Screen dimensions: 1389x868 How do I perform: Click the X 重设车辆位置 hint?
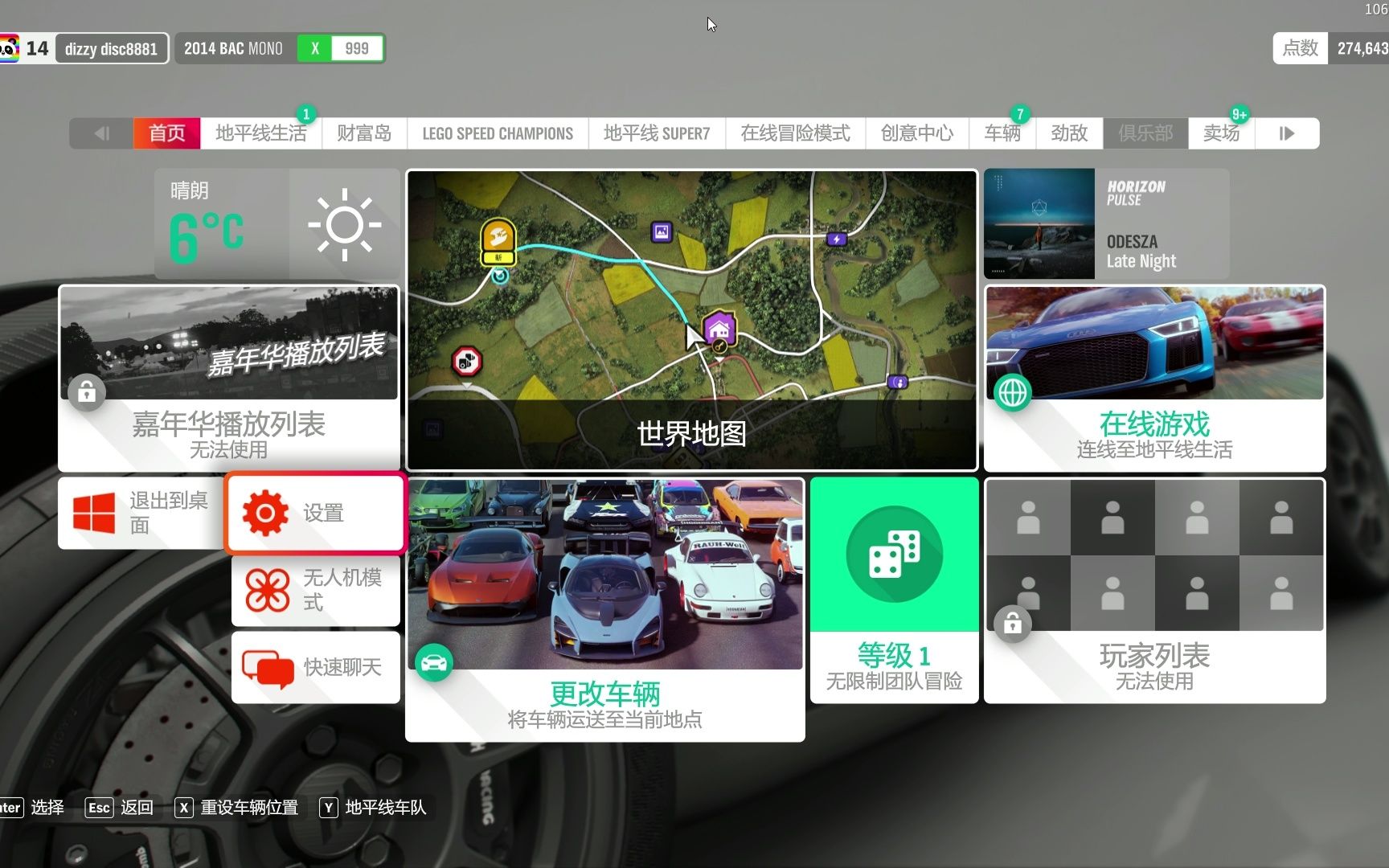237,807
